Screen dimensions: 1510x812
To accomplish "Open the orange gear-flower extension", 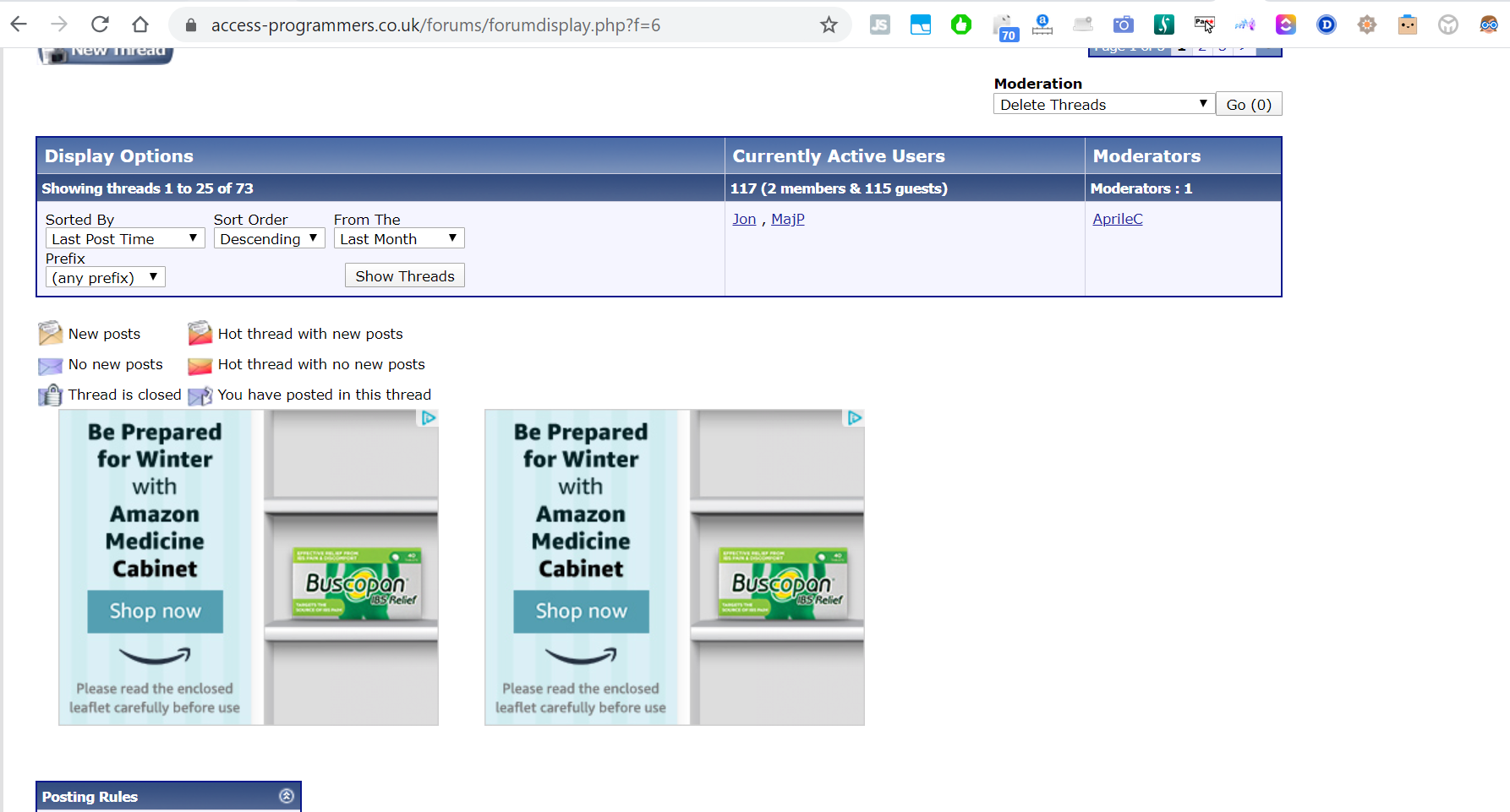I will (1367, 25).
